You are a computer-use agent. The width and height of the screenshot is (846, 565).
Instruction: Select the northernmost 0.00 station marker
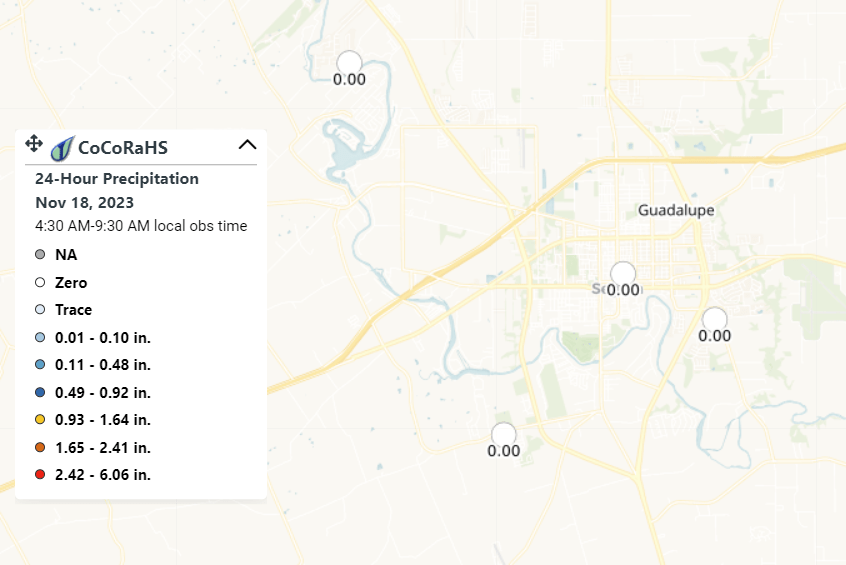(349, 62)
